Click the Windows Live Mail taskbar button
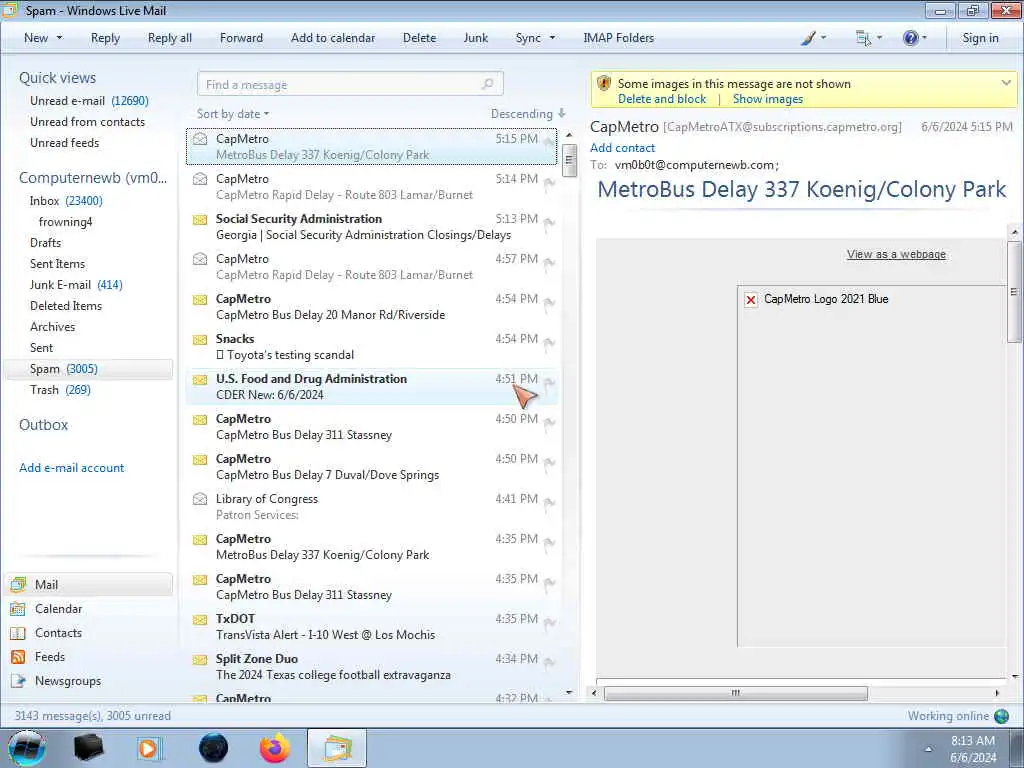Screen dimensions: 1024x768 [337, 748]
